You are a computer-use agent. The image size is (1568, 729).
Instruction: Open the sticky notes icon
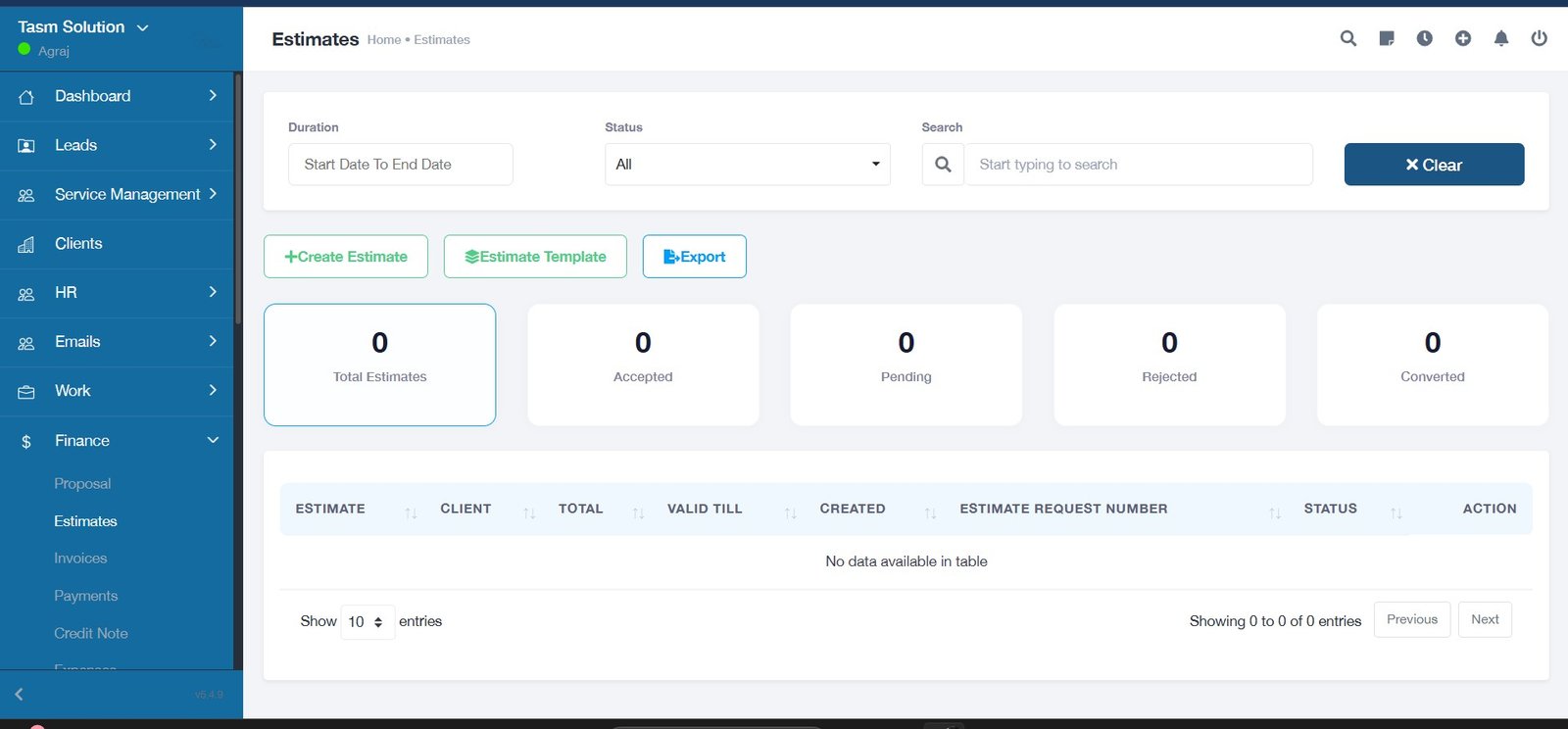coord(1387,38)
